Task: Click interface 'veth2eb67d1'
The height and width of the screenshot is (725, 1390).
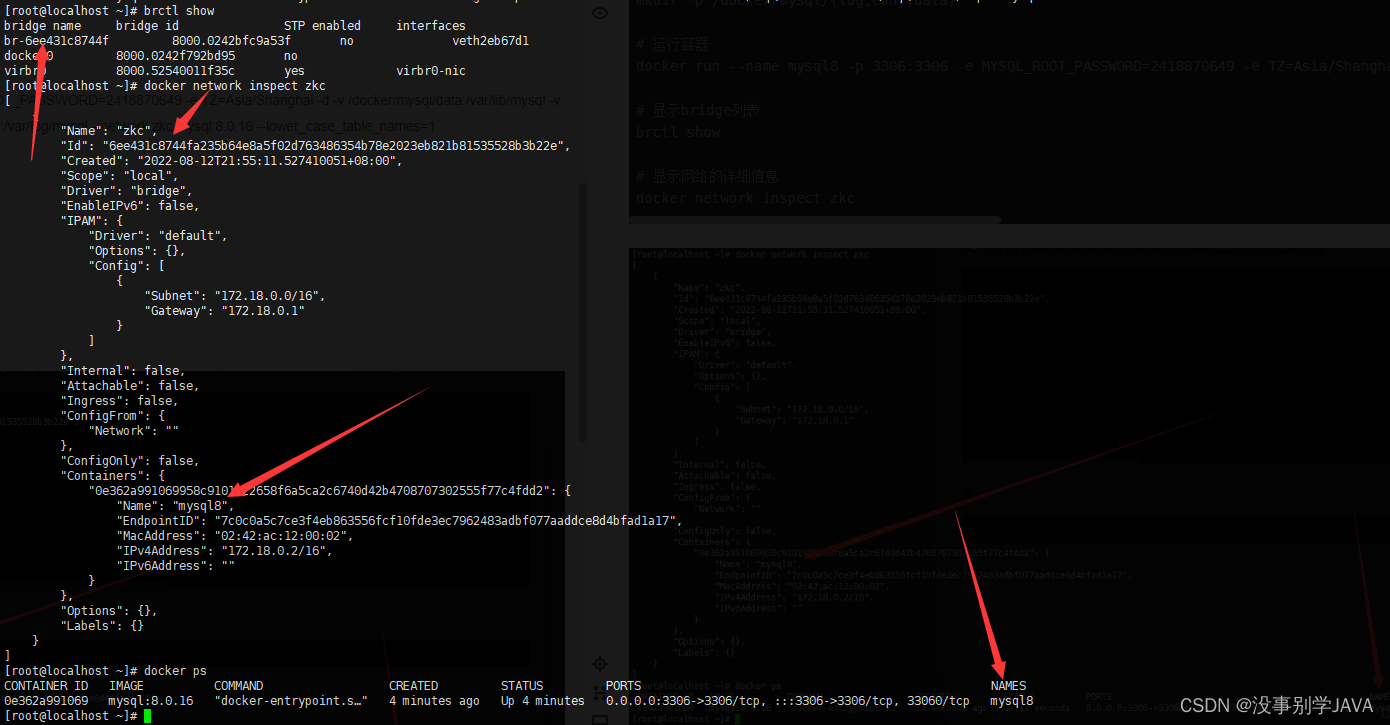Action: (x=491, y=41)
